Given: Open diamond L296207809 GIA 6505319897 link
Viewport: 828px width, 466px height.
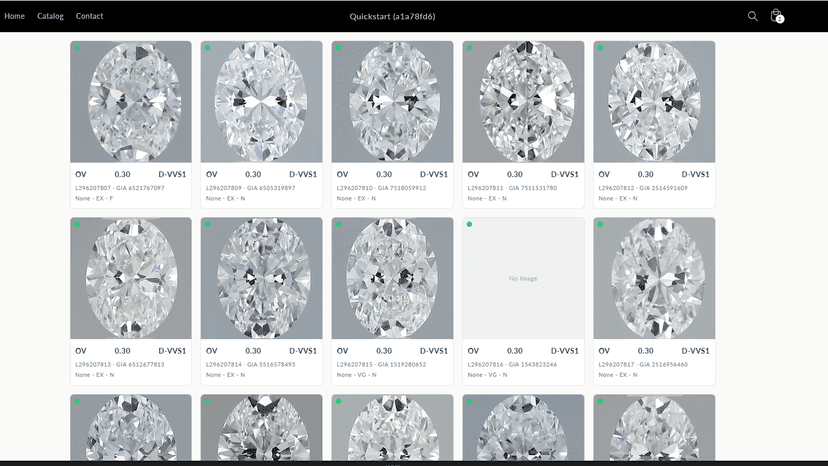Looking at the screenshot, I should pos(251,188).
